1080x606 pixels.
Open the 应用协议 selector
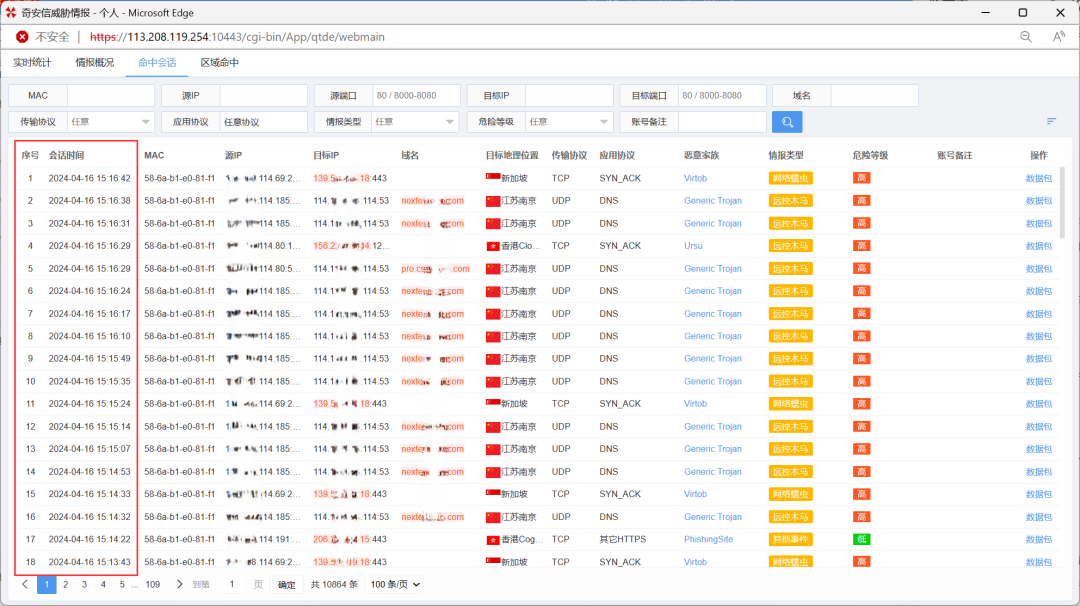(263, 122)
